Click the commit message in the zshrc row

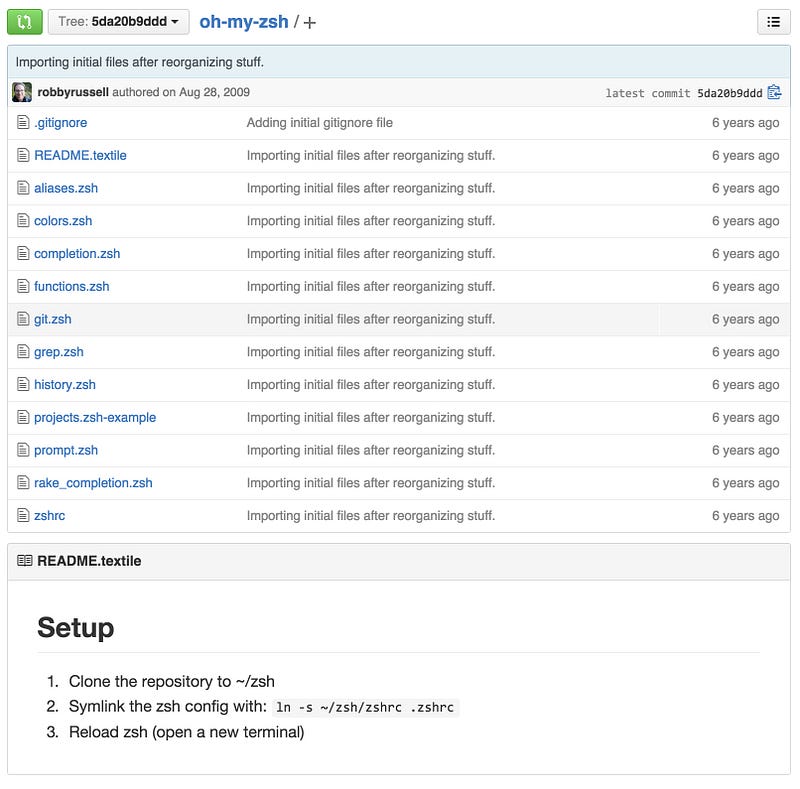pyautogui.click(x=371, y=515)
